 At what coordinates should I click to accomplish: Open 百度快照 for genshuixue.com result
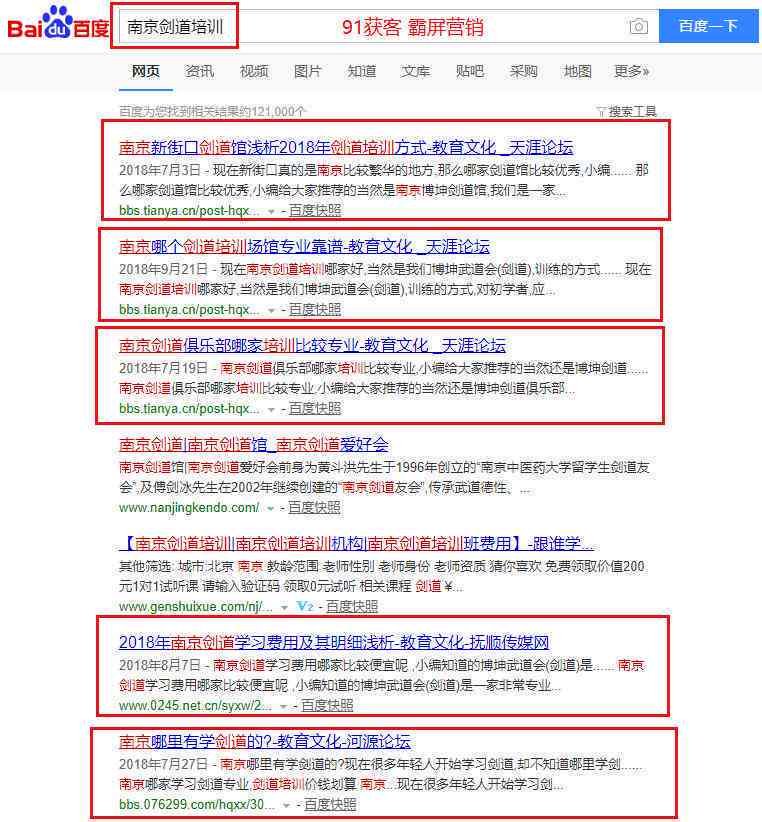(x=352, y=607)
